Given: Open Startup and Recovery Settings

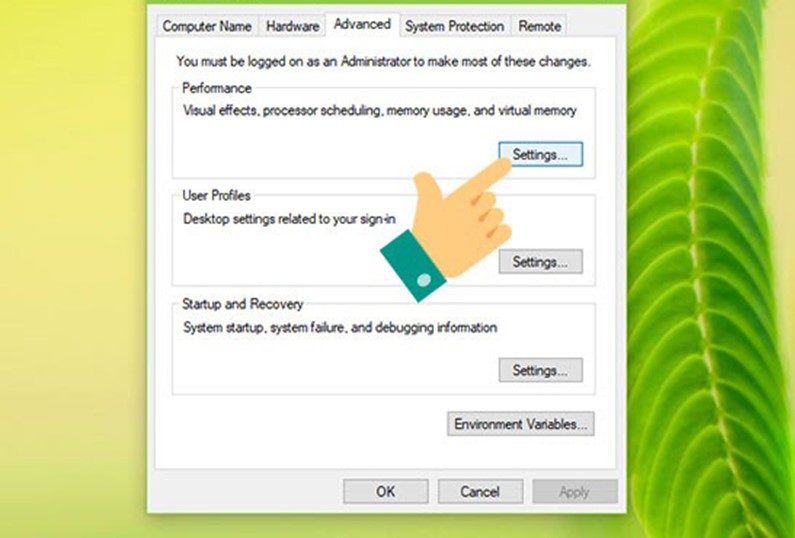Looking at the screenshot, I should tap(540, 370).
